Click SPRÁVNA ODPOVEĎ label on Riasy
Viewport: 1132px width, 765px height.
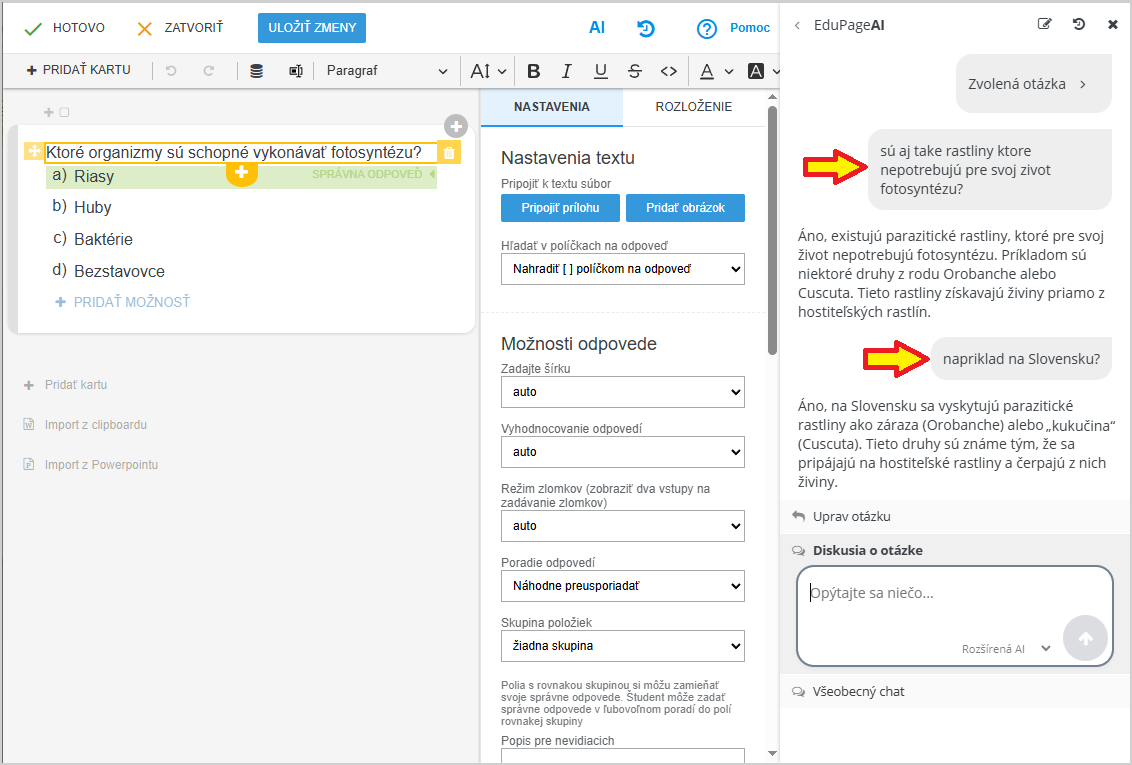point(367,174)
